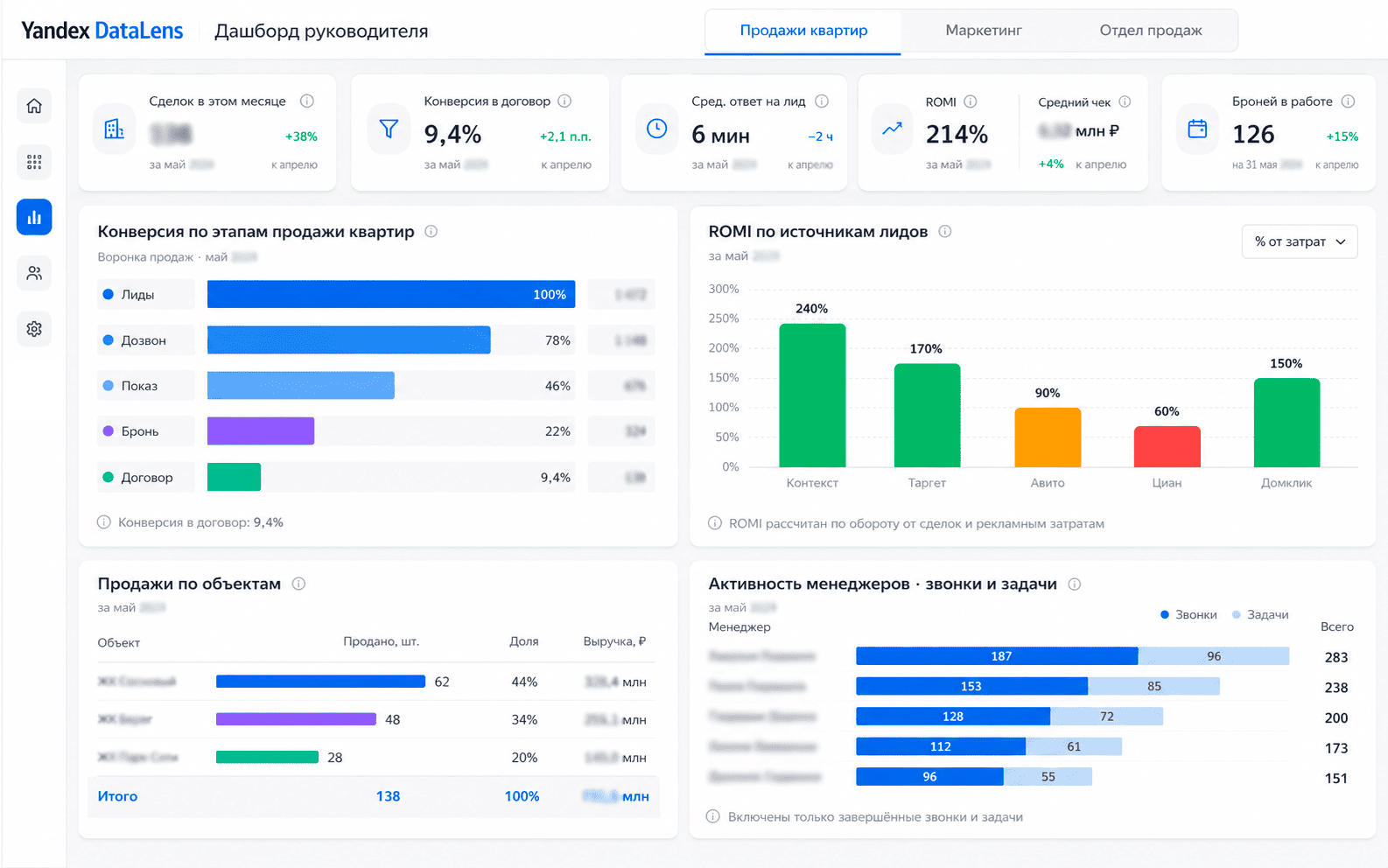Open the % от затрат dropdown
1388x868 pixels.
pos(1300,241)
